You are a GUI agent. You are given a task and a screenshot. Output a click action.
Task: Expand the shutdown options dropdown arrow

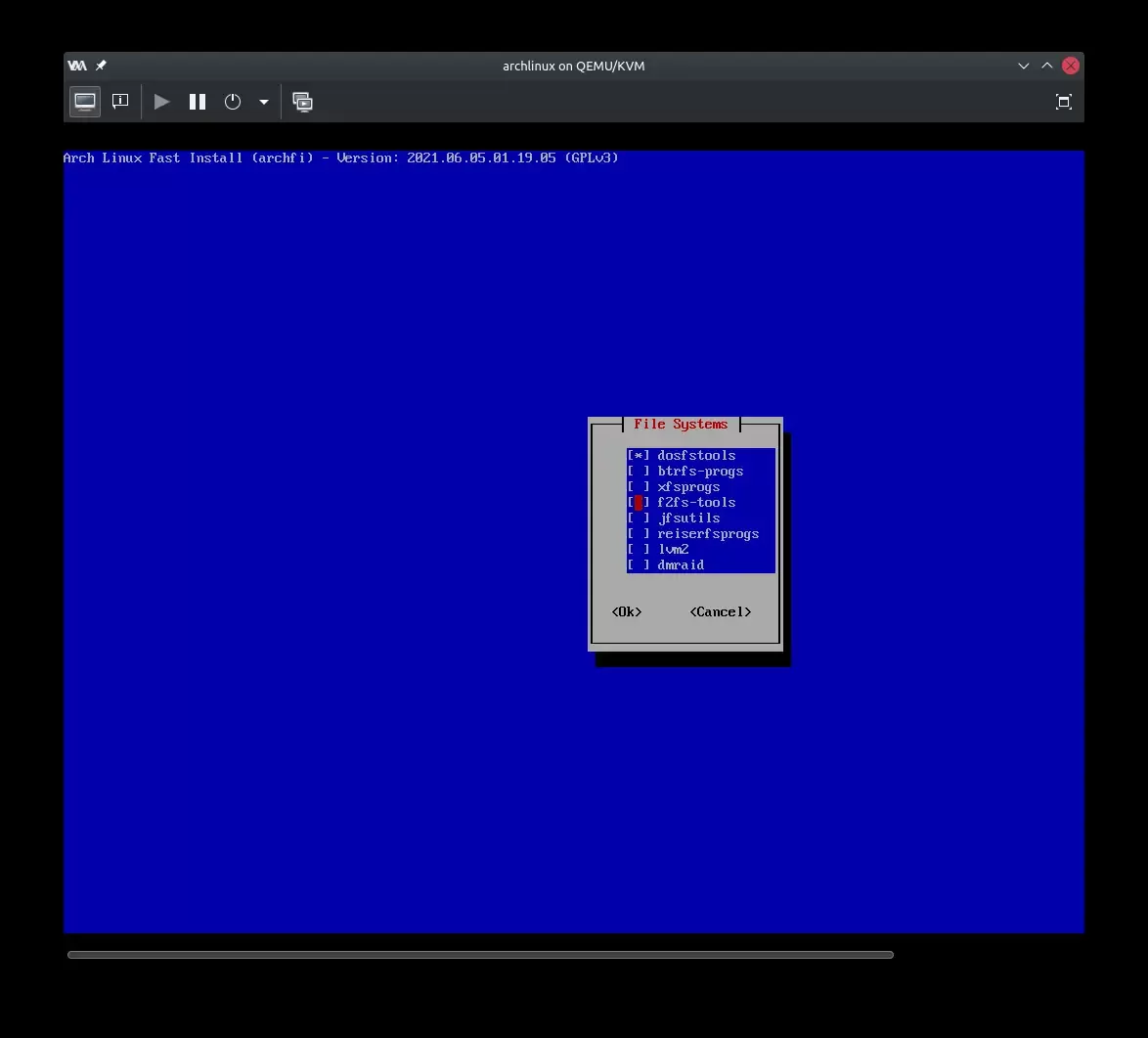click(263, 102)
